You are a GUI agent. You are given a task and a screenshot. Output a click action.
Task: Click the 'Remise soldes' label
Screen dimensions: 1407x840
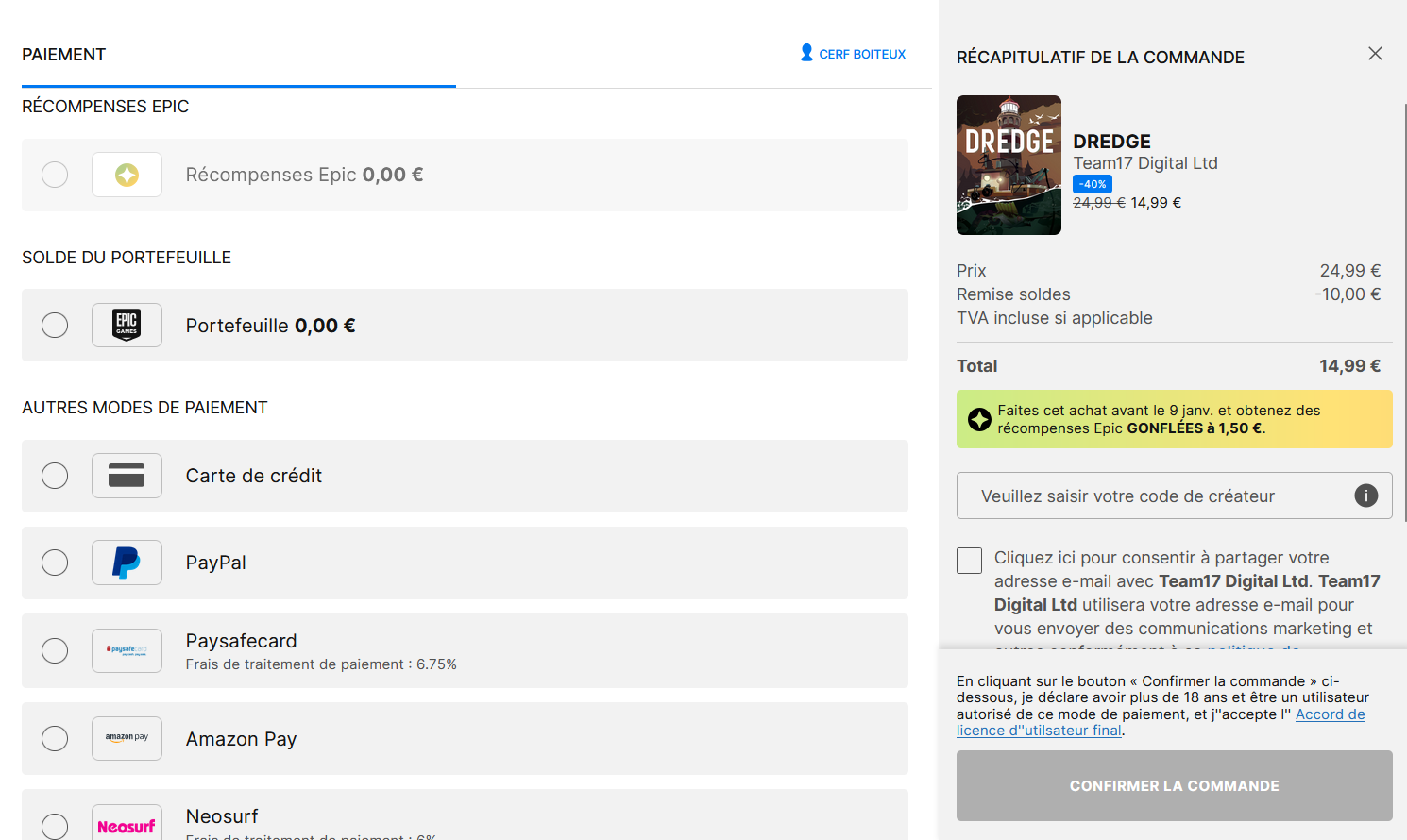(x=1013, y=294)
